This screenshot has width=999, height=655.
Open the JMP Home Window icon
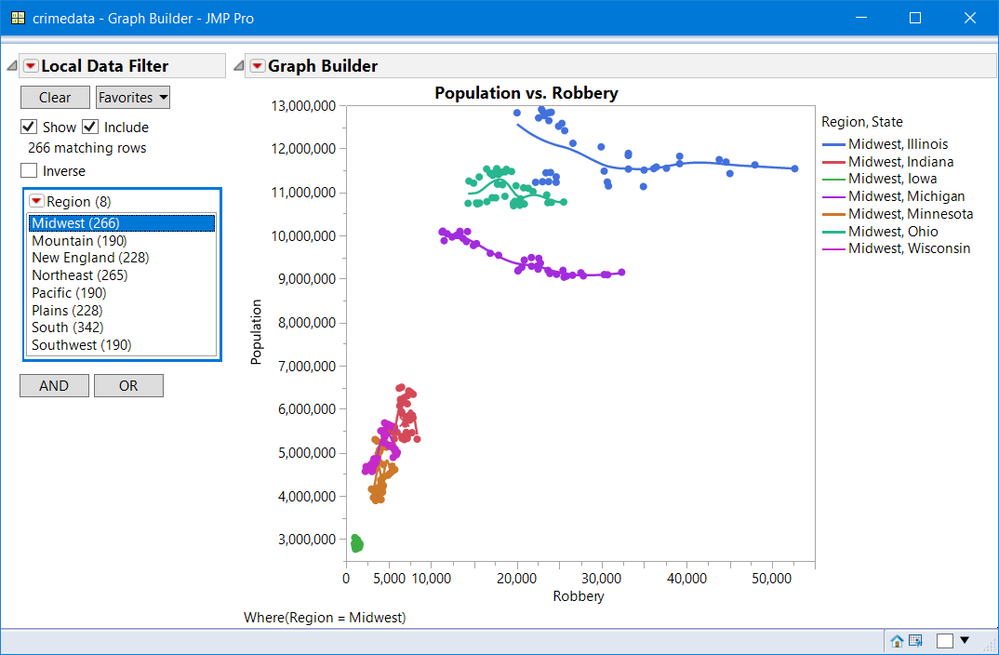(x=897, y=641)
